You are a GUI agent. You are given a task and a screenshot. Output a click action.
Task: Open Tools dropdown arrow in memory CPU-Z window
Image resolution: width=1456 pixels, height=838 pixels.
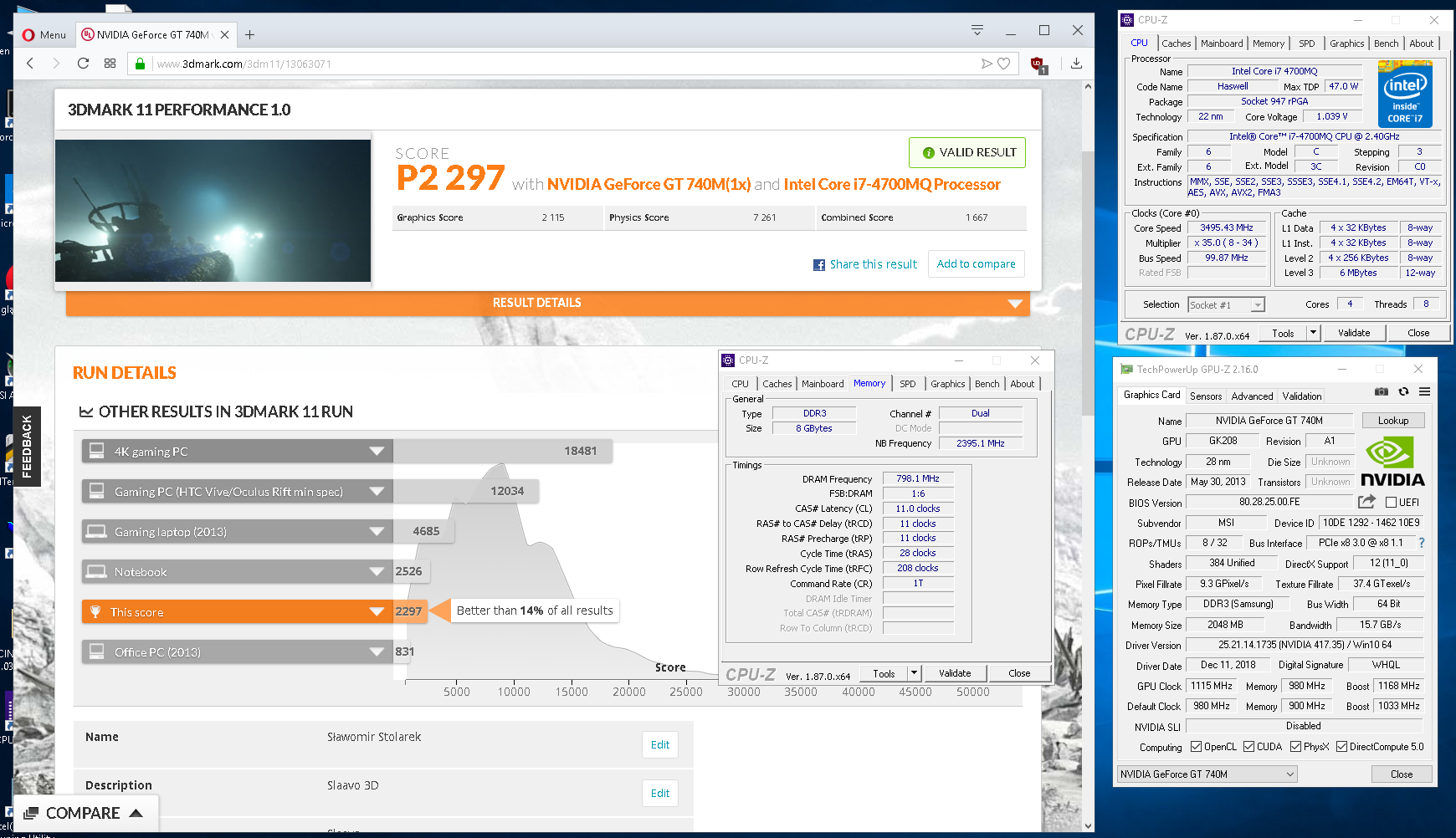point(914,673)
